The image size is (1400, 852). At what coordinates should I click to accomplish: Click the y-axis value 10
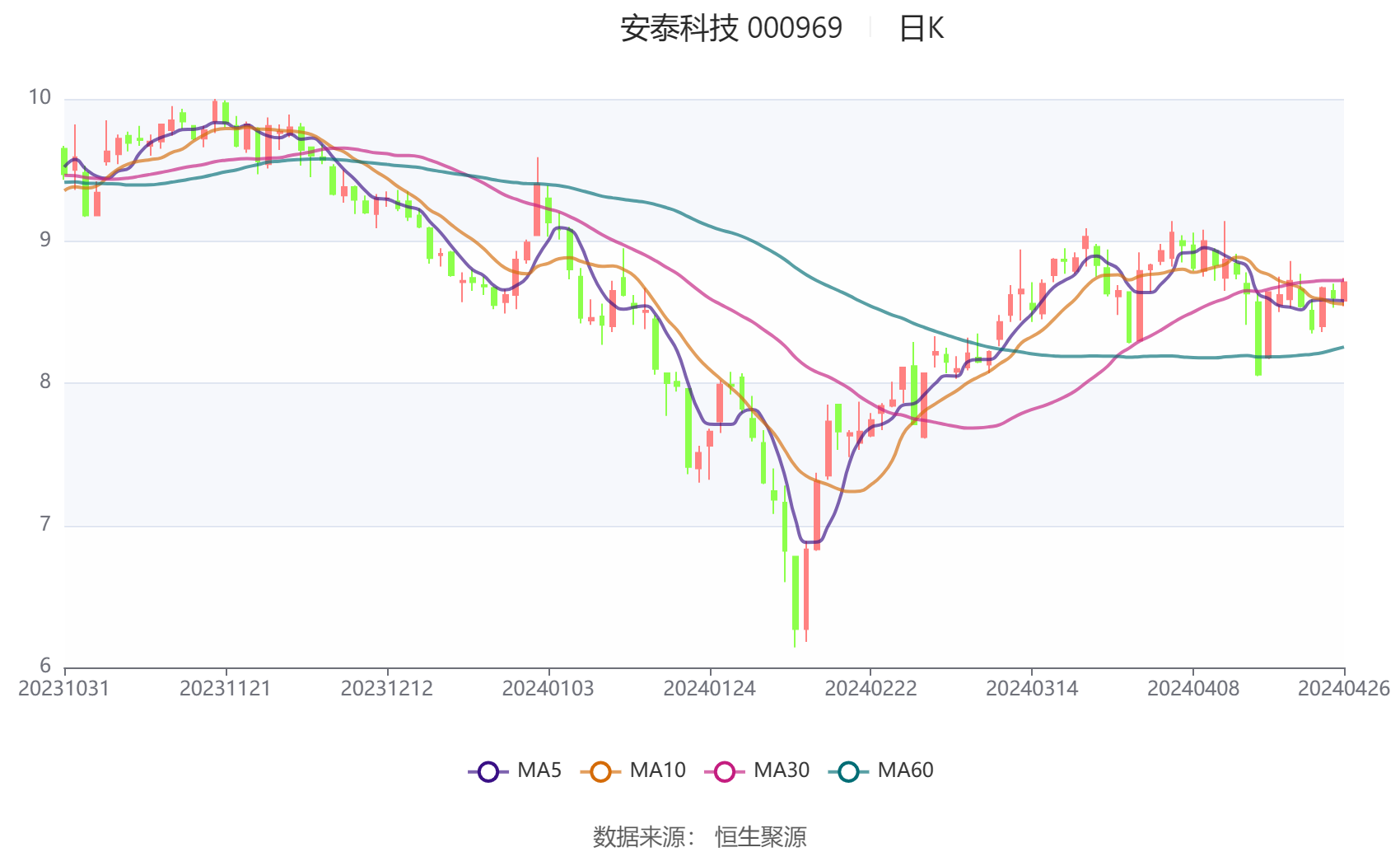coord(40,98)
